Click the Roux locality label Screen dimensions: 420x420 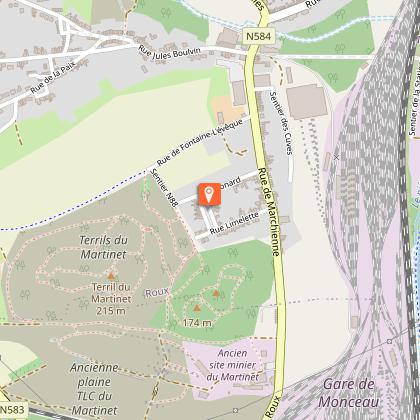(x=157, y=293)
